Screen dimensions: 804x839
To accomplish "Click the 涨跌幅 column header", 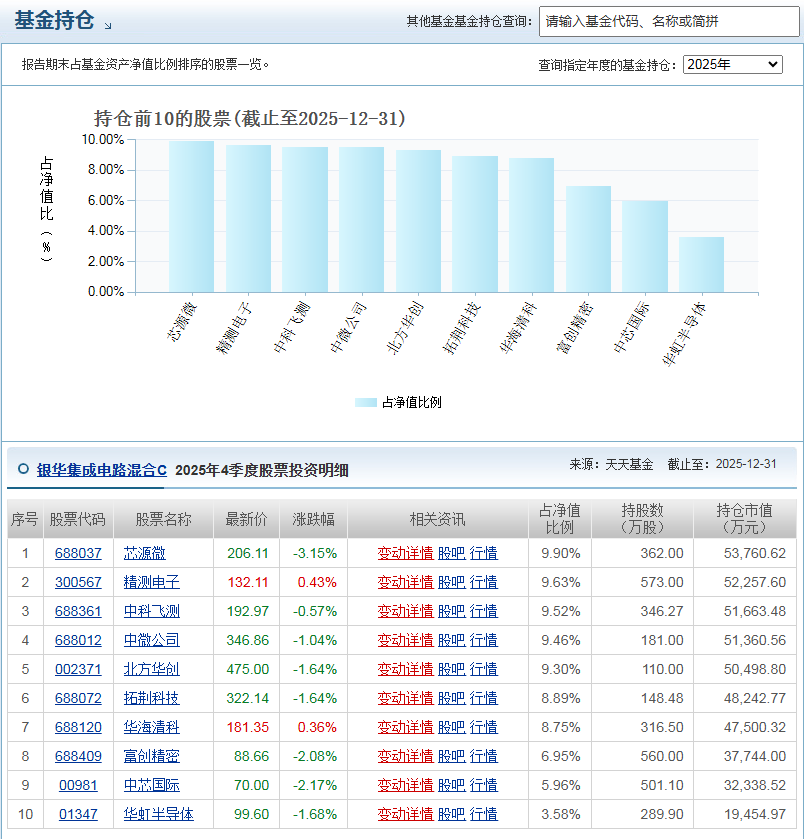I will (313, 519).
